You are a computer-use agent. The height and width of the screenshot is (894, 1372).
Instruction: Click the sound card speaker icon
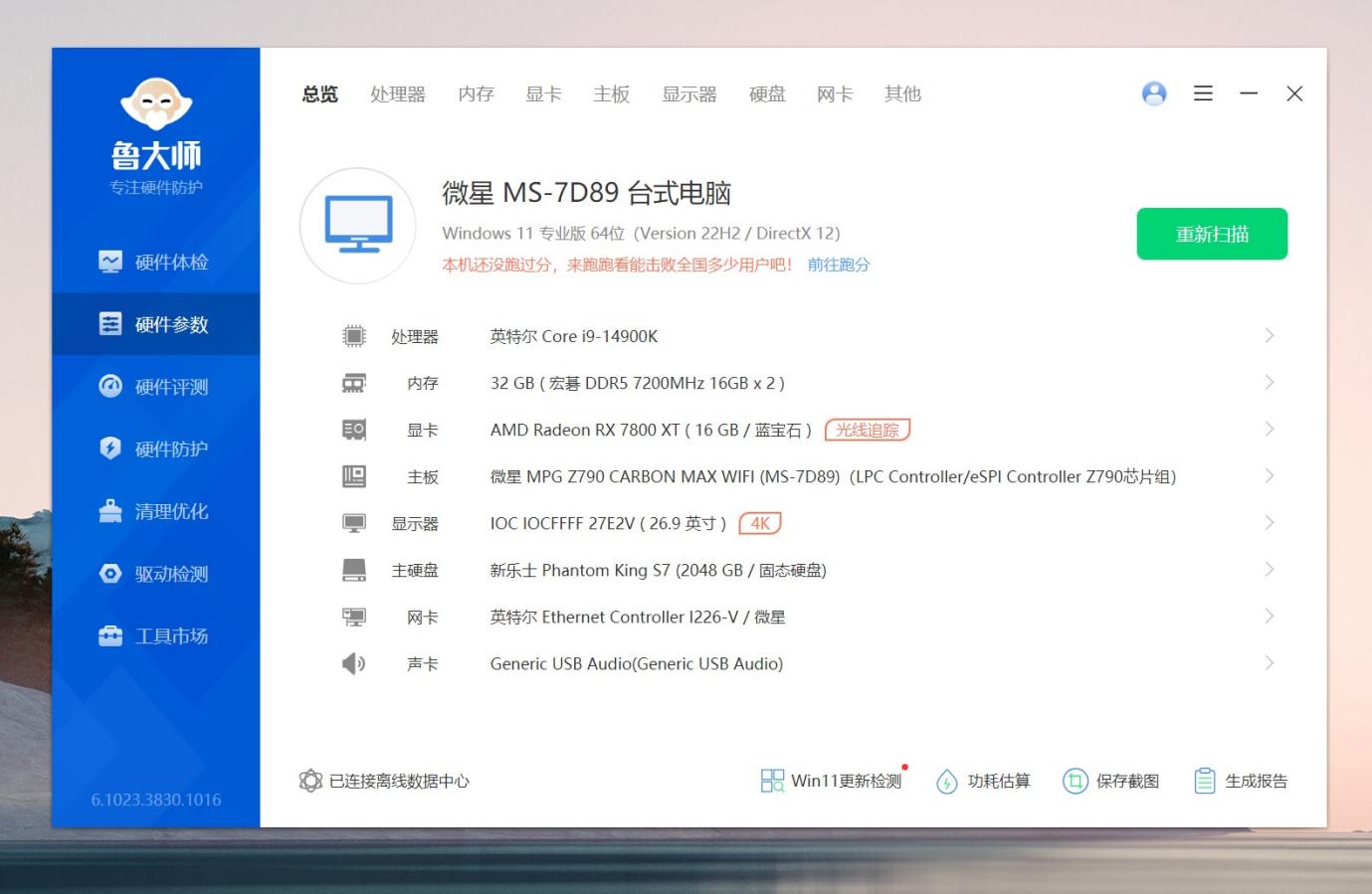[x=354, y=663]
